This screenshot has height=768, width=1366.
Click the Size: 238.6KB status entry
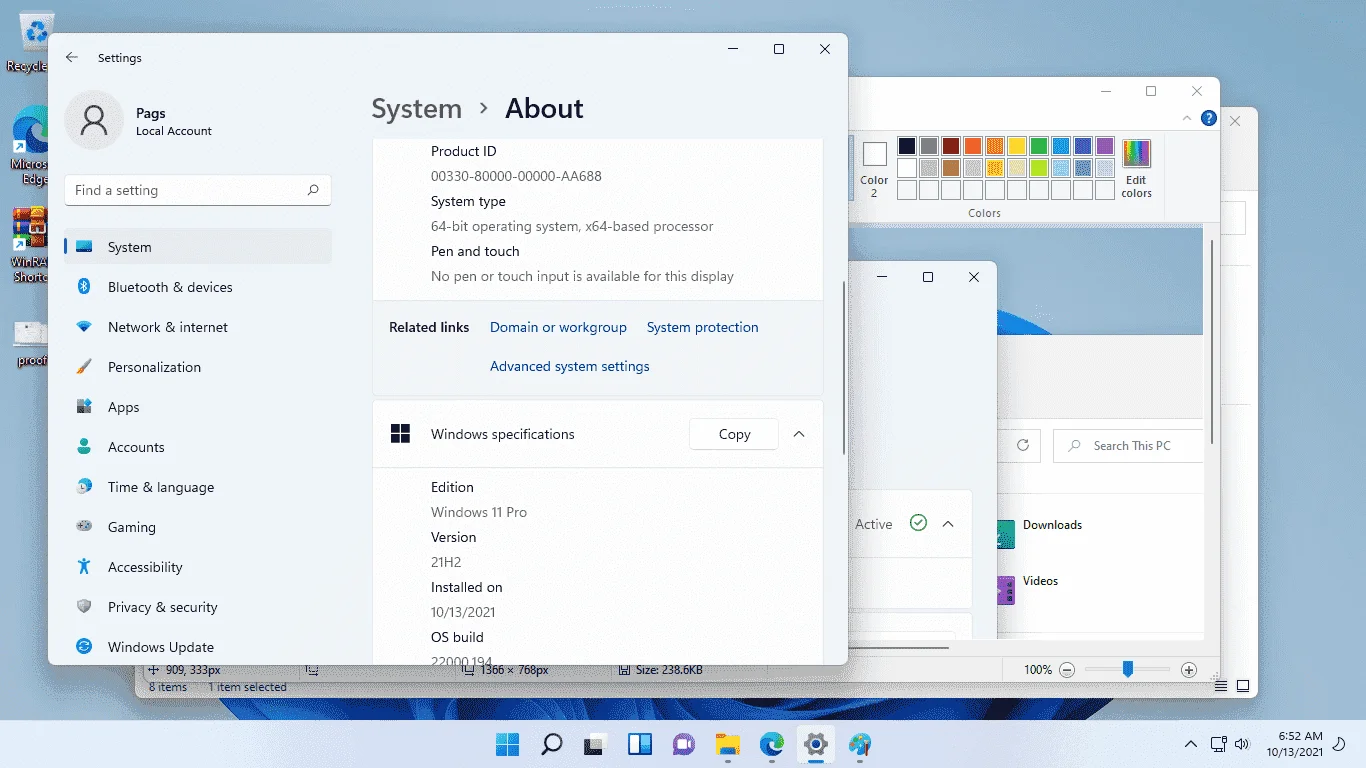(661, 670)
